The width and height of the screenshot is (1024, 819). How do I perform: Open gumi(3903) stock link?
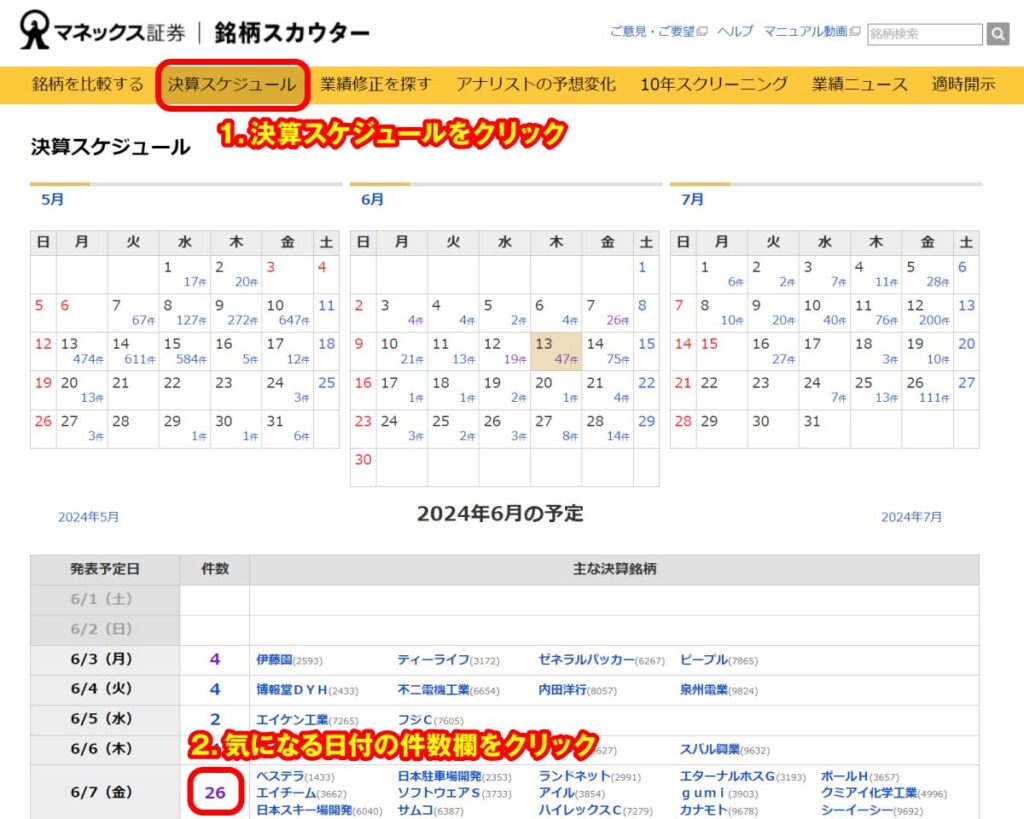[718, 794]
